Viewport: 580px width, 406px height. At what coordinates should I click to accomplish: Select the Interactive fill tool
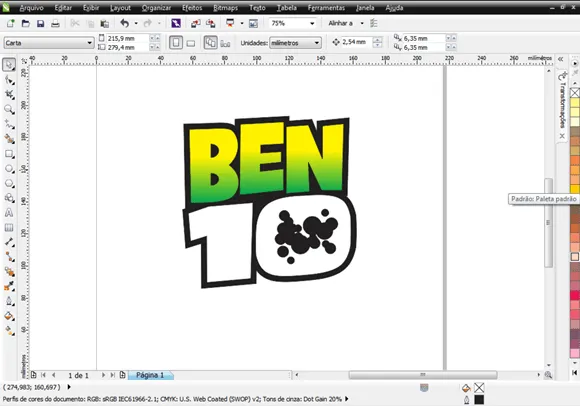point(9,331)
